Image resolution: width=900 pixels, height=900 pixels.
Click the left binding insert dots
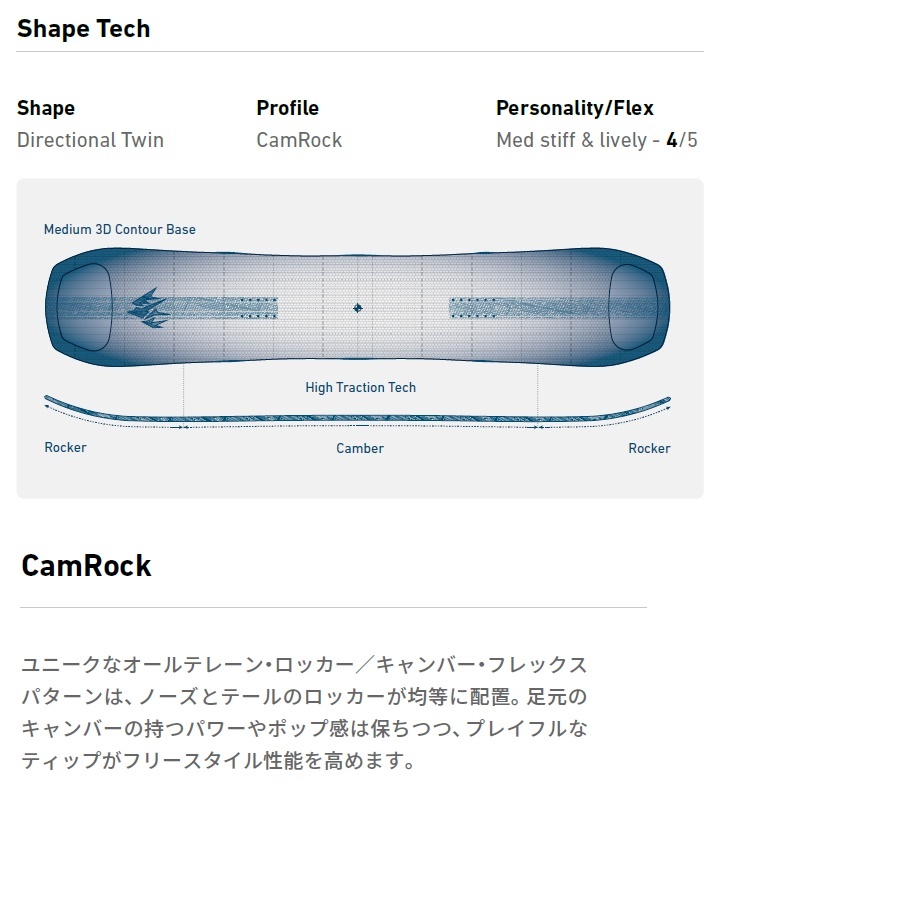255,307
